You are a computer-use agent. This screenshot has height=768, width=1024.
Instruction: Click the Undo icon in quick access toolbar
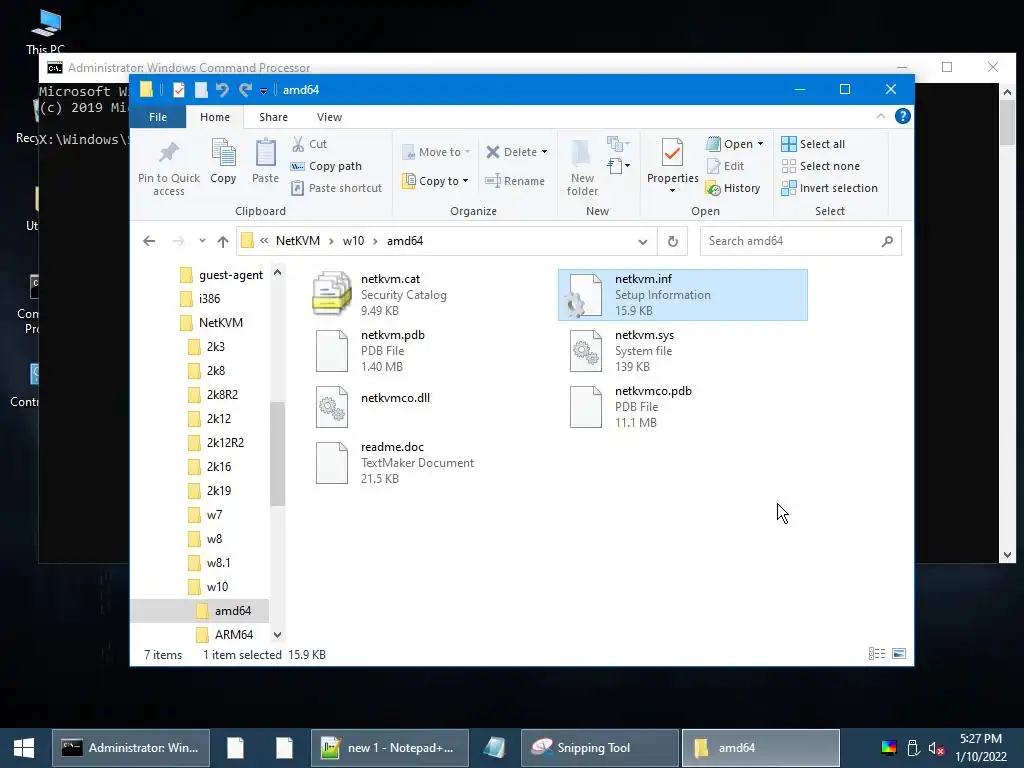(222, 90)
